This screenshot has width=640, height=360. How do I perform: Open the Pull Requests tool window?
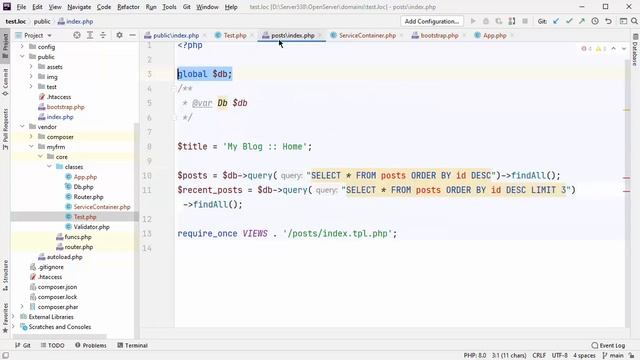tap(5, 129)
